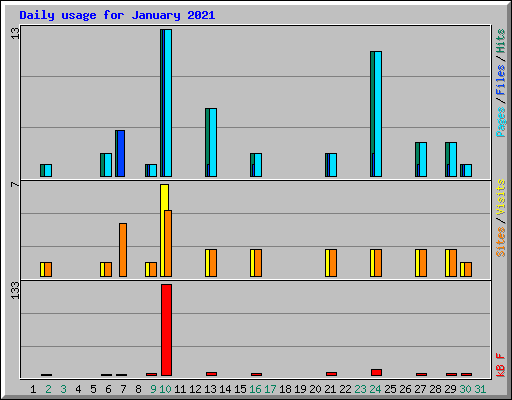This screenshot has width=512, height=400.
Task: Click the tall red KB bar for day 10
Action: pos(166,330)
